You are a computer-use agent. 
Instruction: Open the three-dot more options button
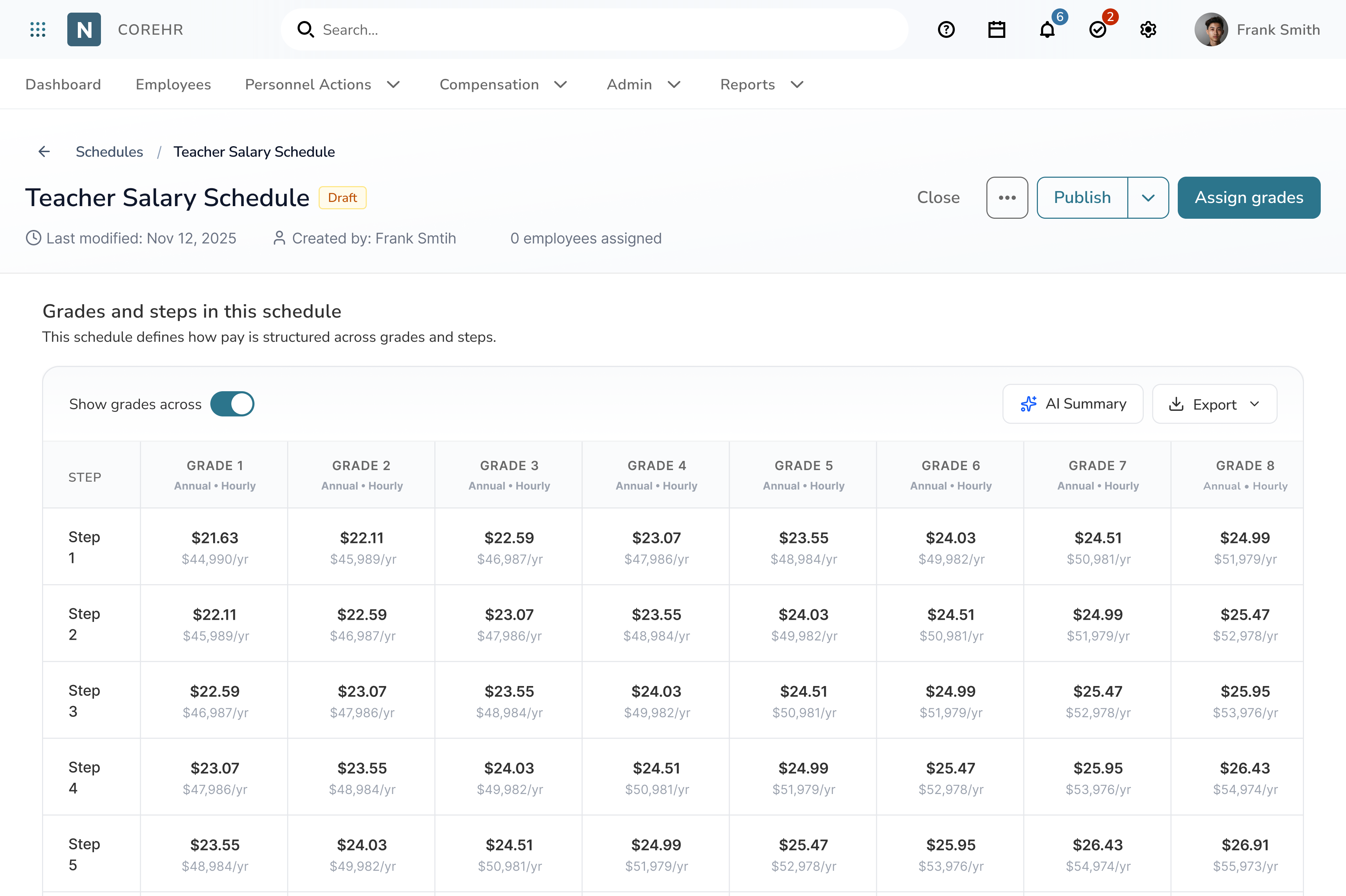1007,198
